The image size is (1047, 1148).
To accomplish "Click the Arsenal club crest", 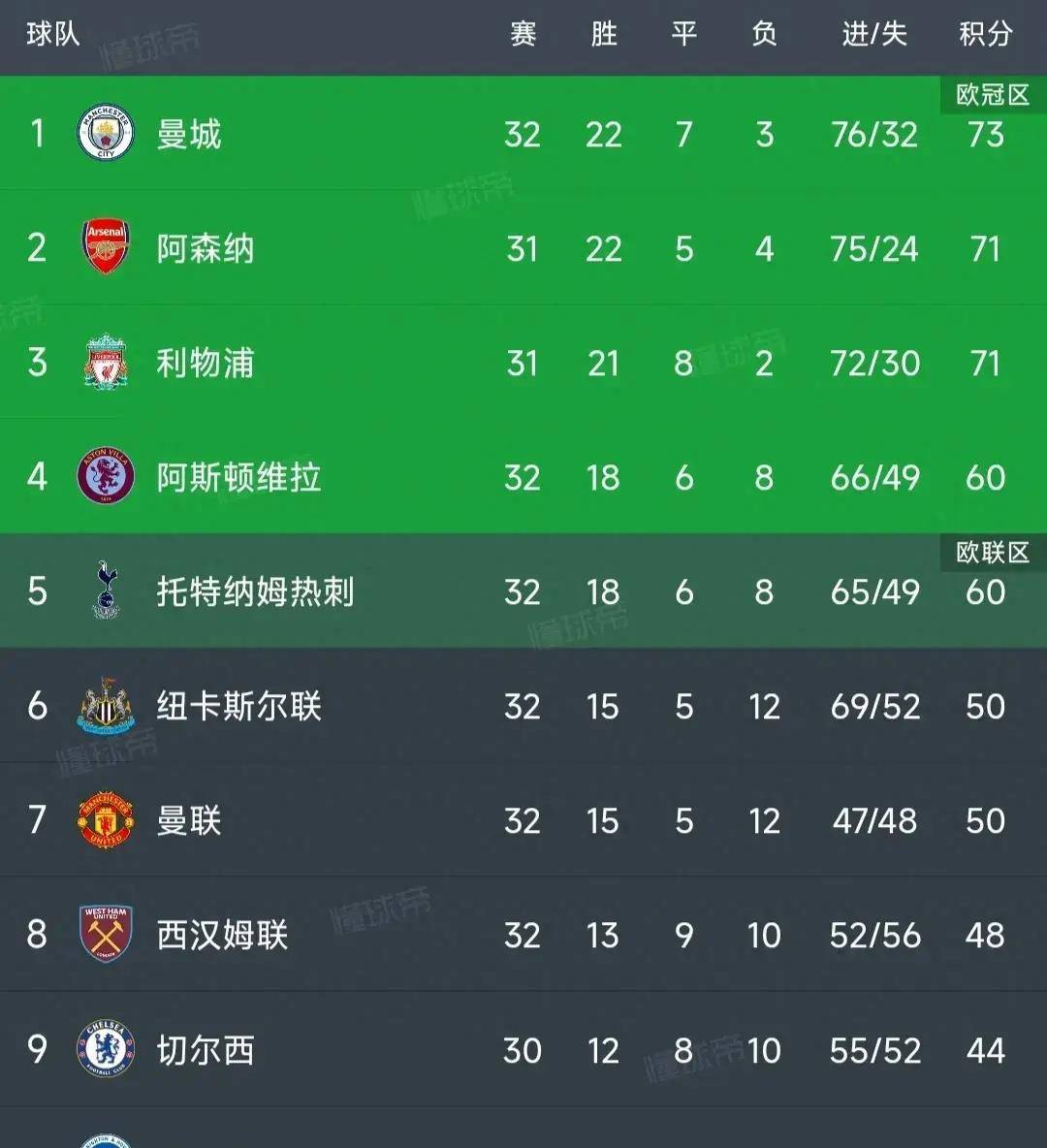I will (106, 246).
